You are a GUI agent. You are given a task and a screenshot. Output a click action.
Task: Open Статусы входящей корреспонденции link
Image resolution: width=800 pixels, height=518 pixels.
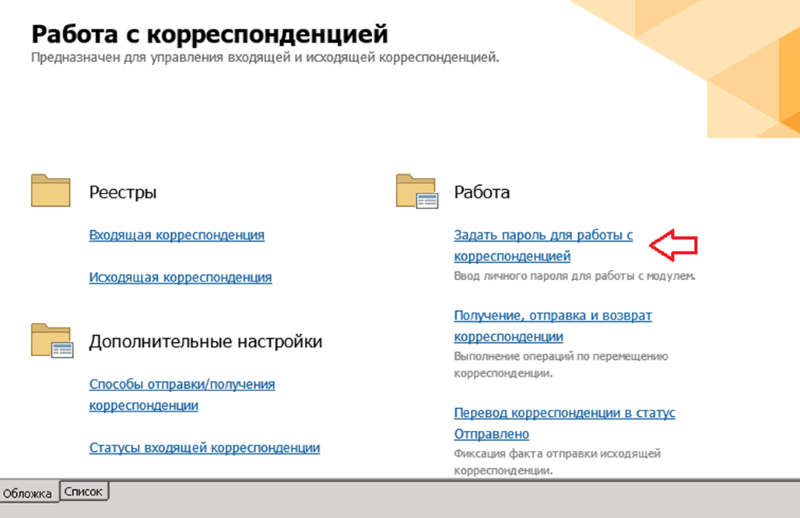(x=204, y=448)
